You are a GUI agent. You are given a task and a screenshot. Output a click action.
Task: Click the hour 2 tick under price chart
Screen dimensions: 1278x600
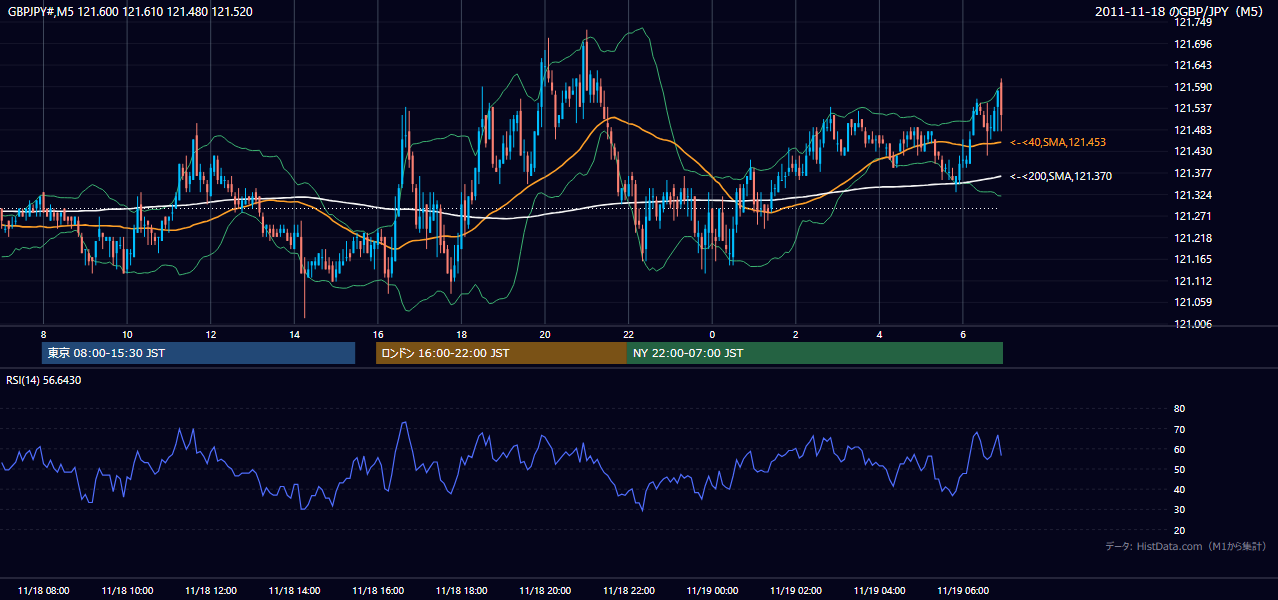click(x=796, y=333)
